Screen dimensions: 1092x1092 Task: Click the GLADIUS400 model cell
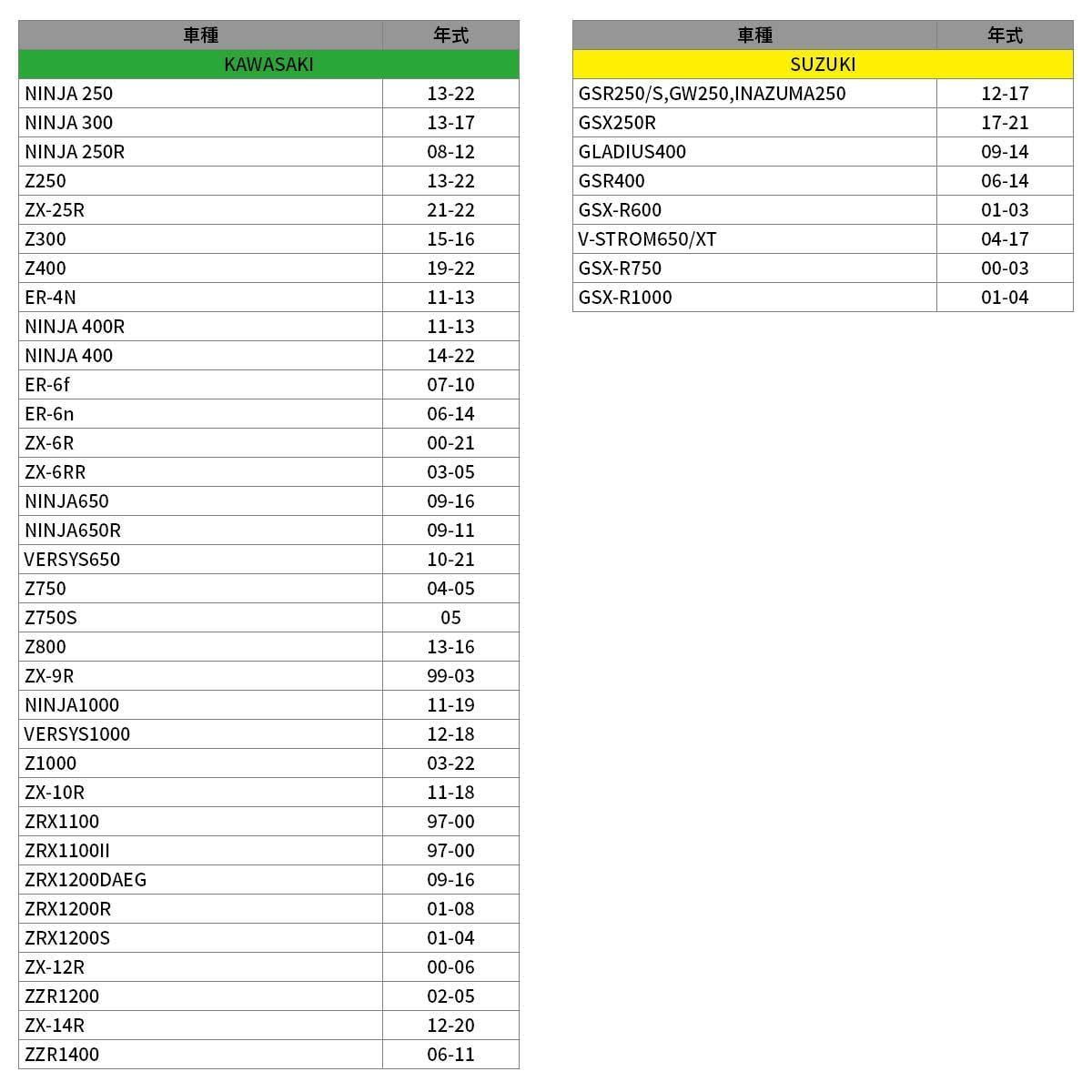(754, 152)
